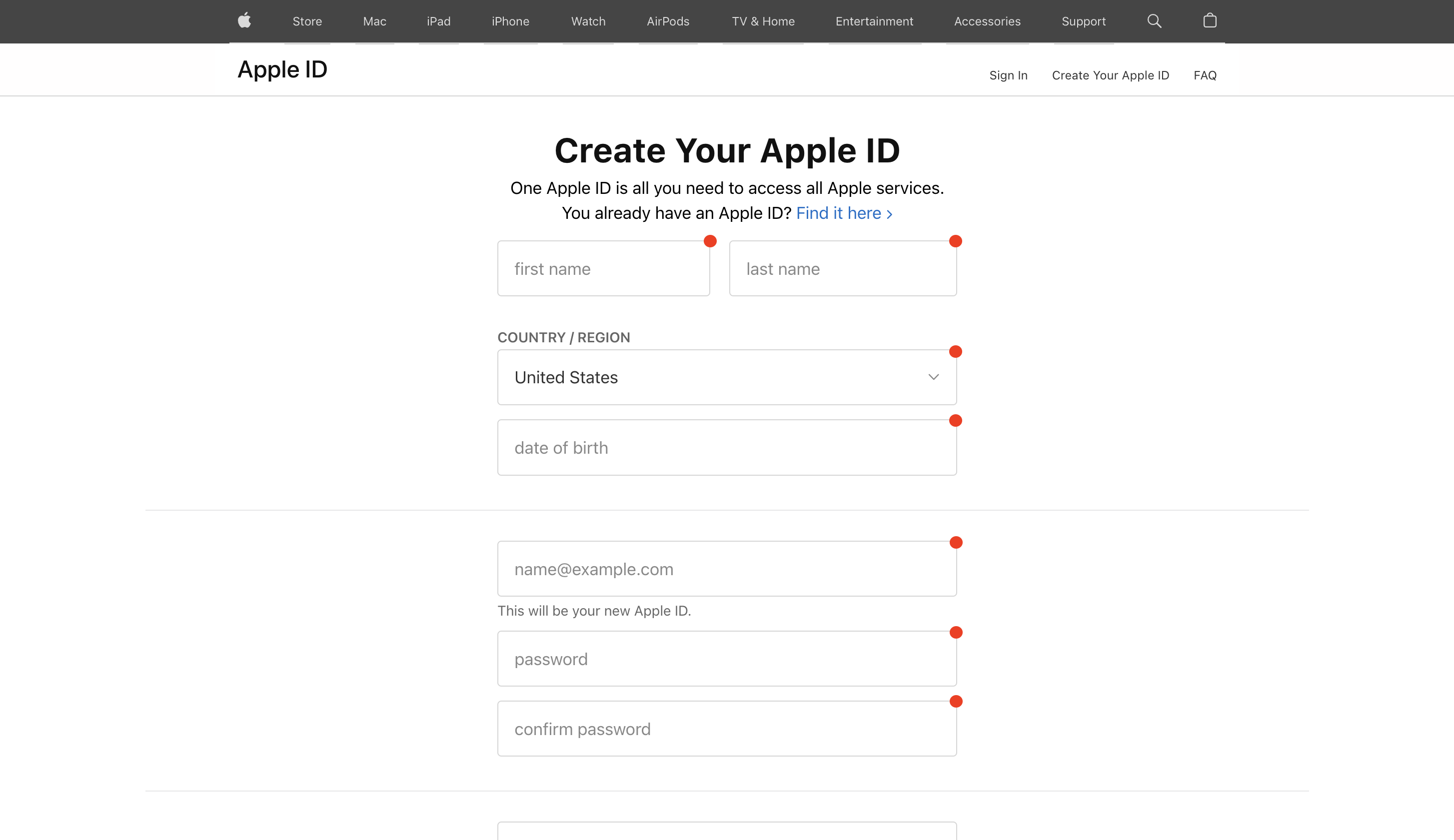The width and height of the screenshot is (1454, 840).
Task: Select the iPhone menu item
Action: 510,21
